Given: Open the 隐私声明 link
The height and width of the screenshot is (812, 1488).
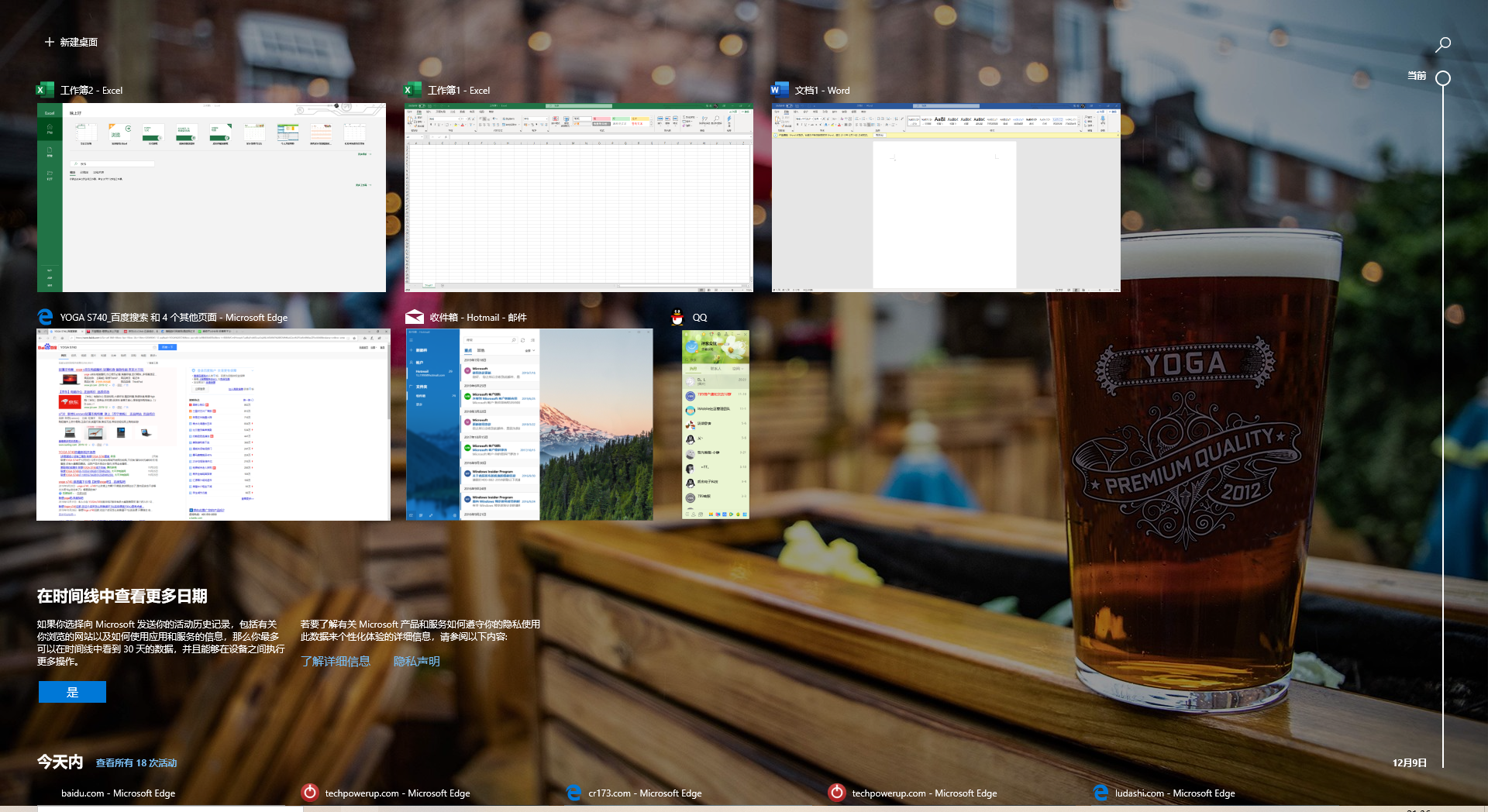Looking at the screenshot, I should [x=417, y=661].
